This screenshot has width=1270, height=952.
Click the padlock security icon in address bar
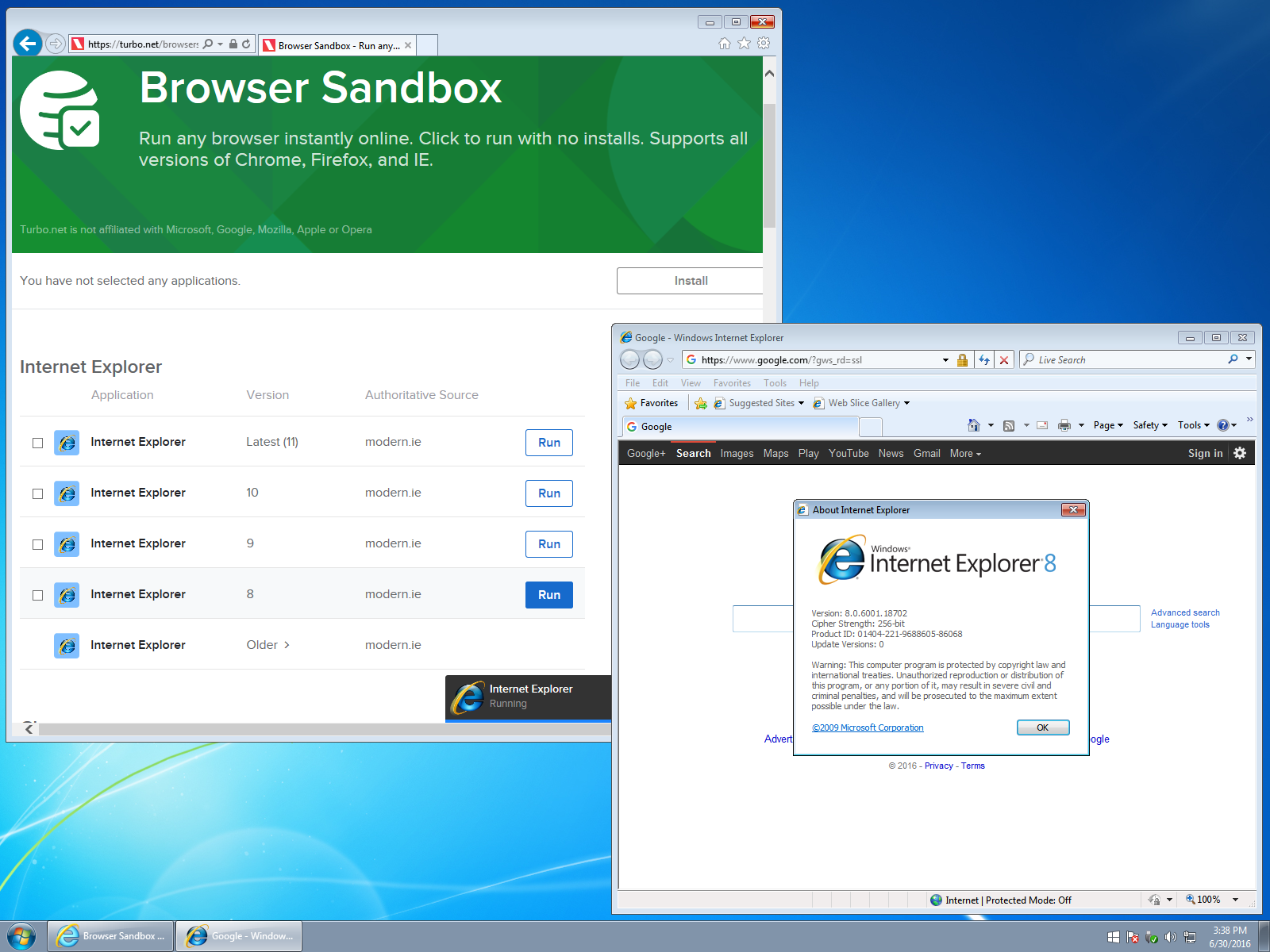click(x=962, y=359)
